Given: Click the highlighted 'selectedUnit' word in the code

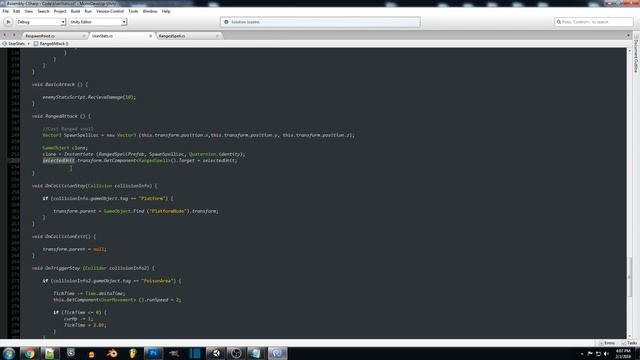Looking at the screenshot, I should [x=59, y=160].
